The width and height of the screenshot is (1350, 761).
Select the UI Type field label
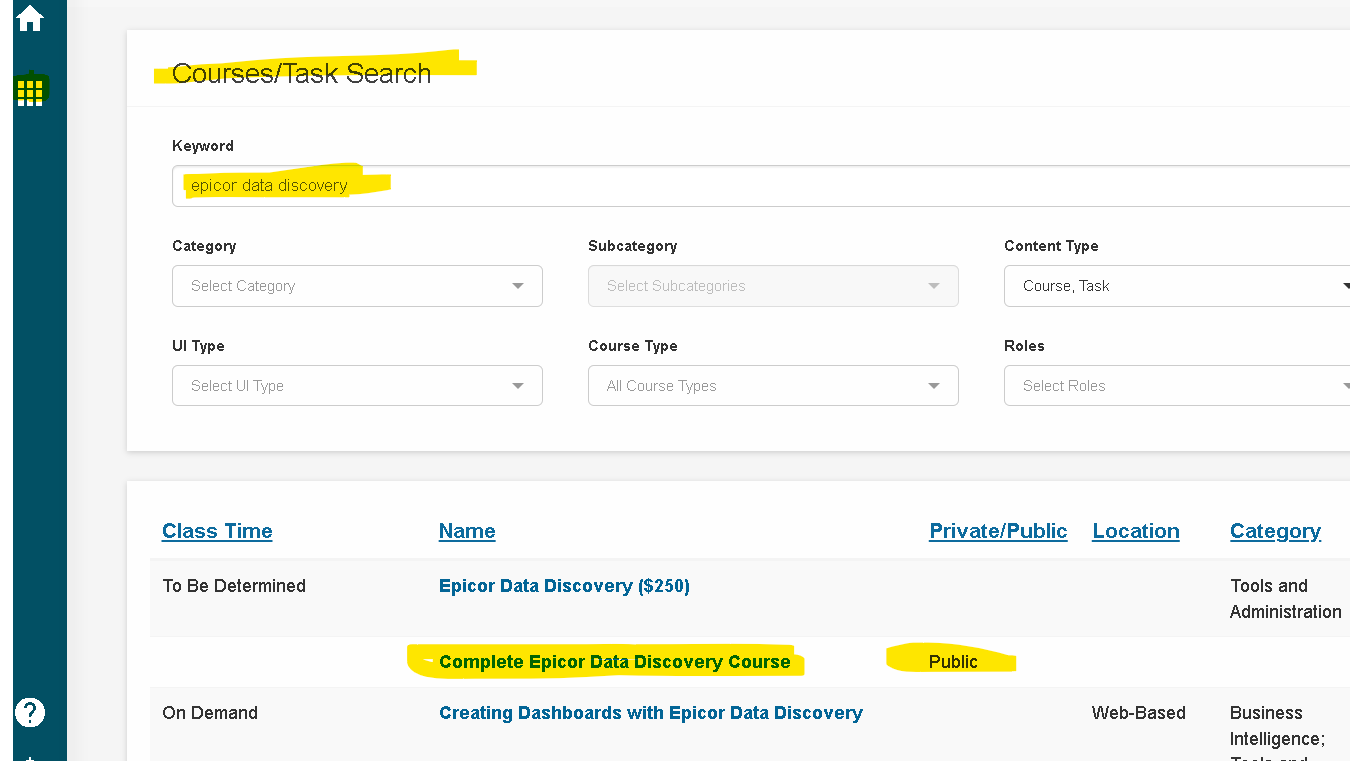coord(198,346)
